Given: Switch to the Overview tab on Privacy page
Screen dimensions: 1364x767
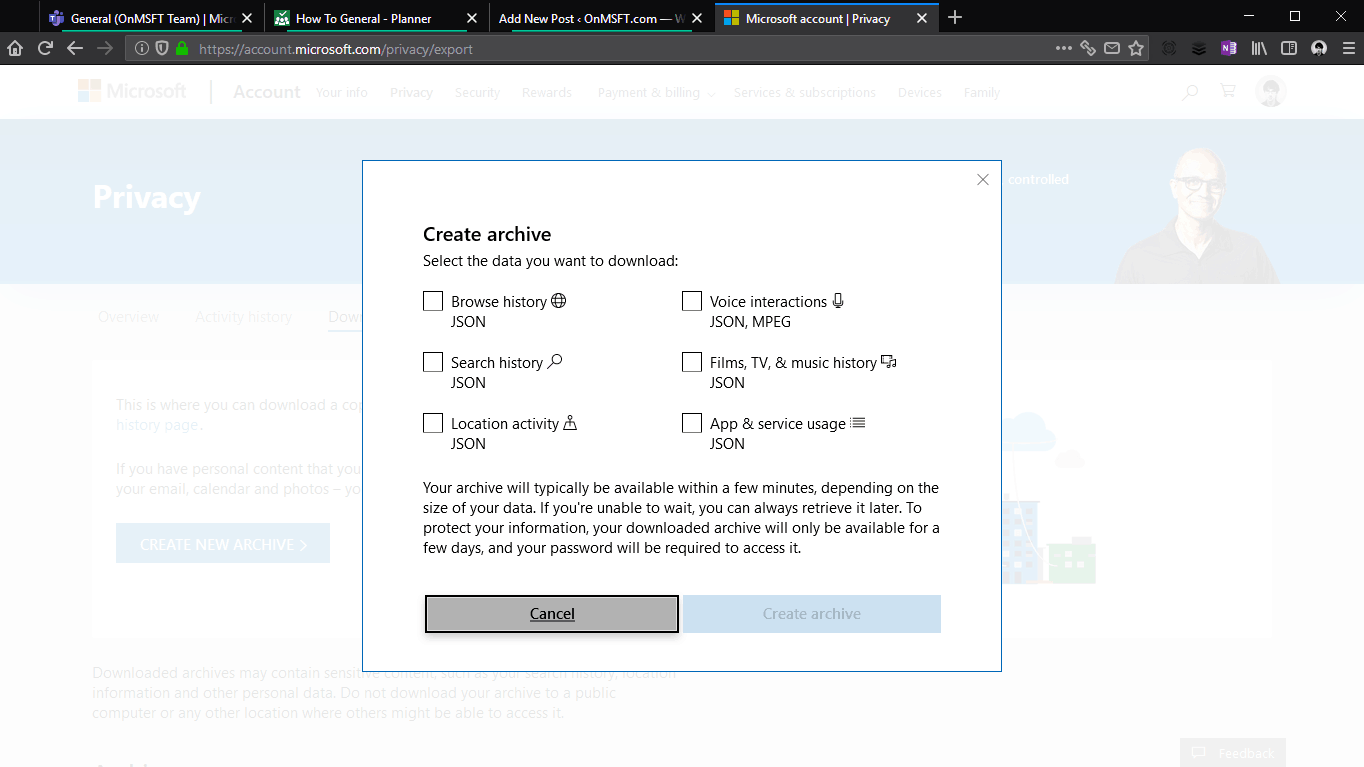Looking at the screenshot, I should pyautogui.click(x=129, y=317).
